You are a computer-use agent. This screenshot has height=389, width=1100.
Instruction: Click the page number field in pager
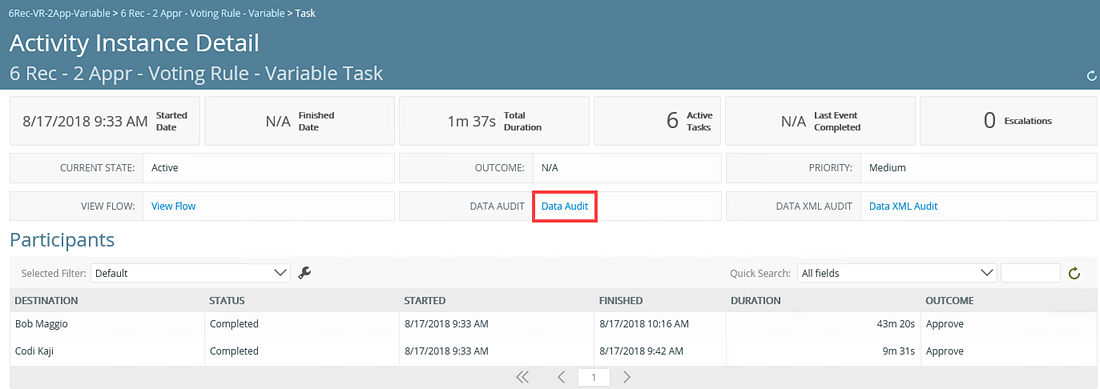[594, 378]
